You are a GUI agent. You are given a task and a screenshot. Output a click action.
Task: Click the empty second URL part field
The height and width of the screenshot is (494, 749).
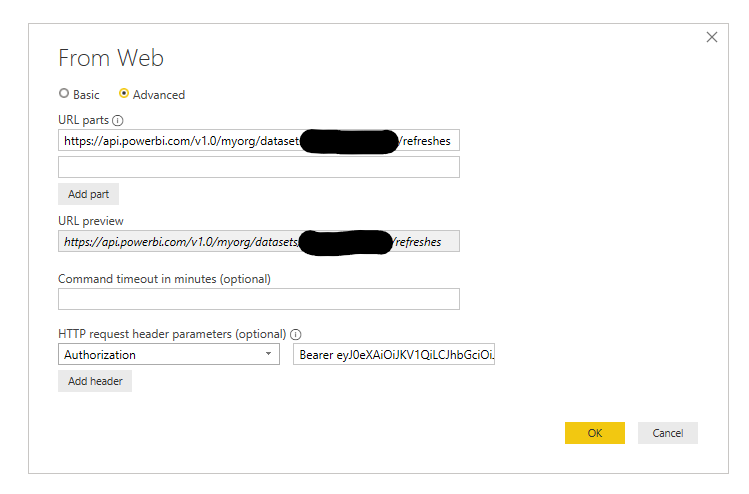[x=259, y=167]
